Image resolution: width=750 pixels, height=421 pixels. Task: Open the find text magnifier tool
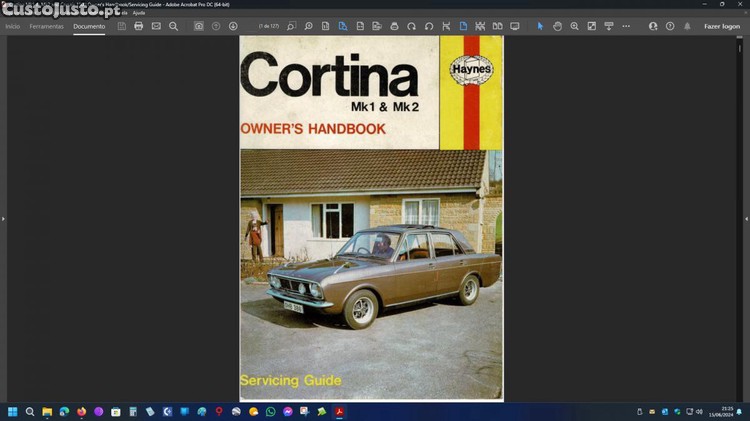click(x=173, y=26)
